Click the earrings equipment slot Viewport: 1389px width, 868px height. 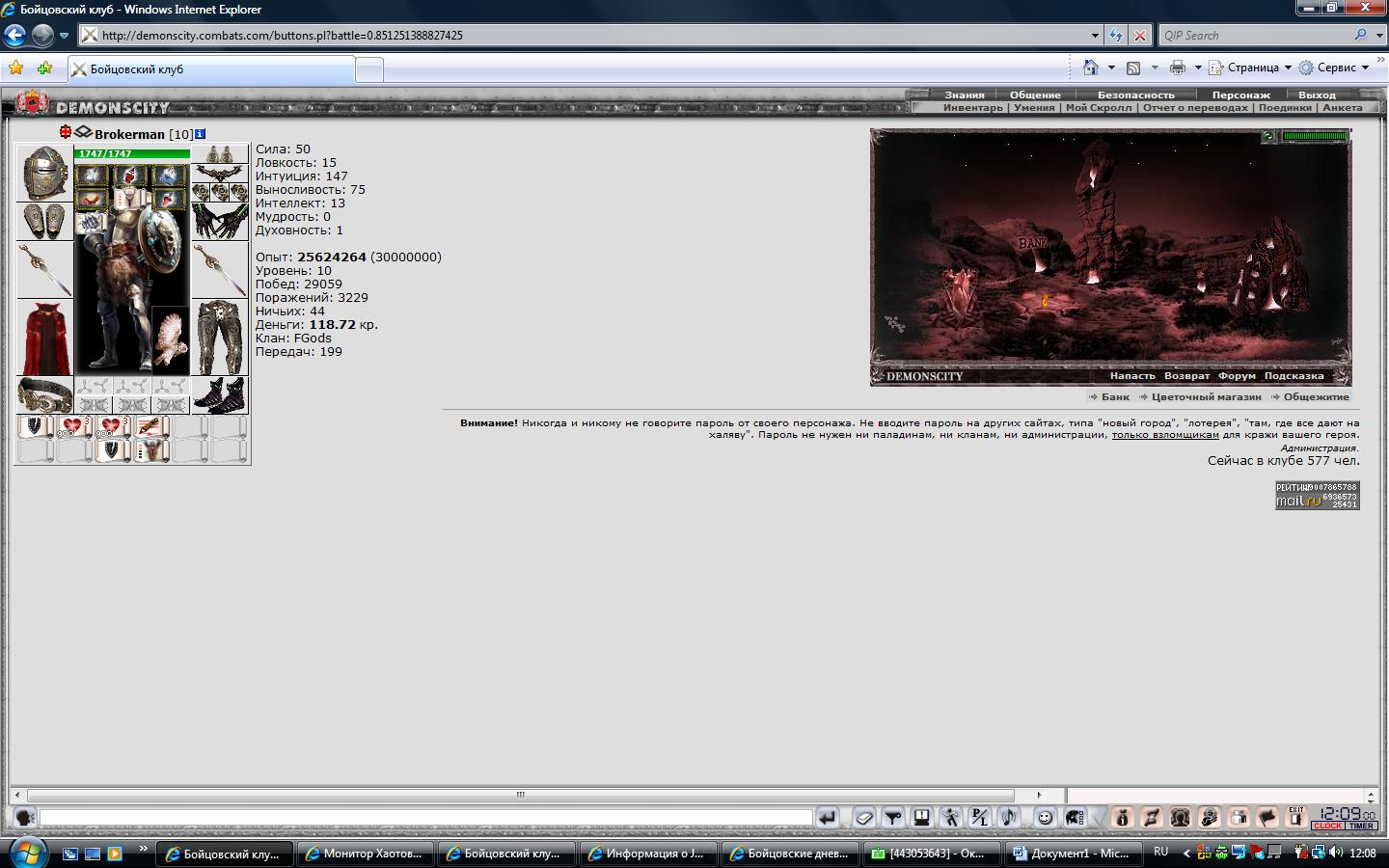pyautogui.click(x=220, y=154)
